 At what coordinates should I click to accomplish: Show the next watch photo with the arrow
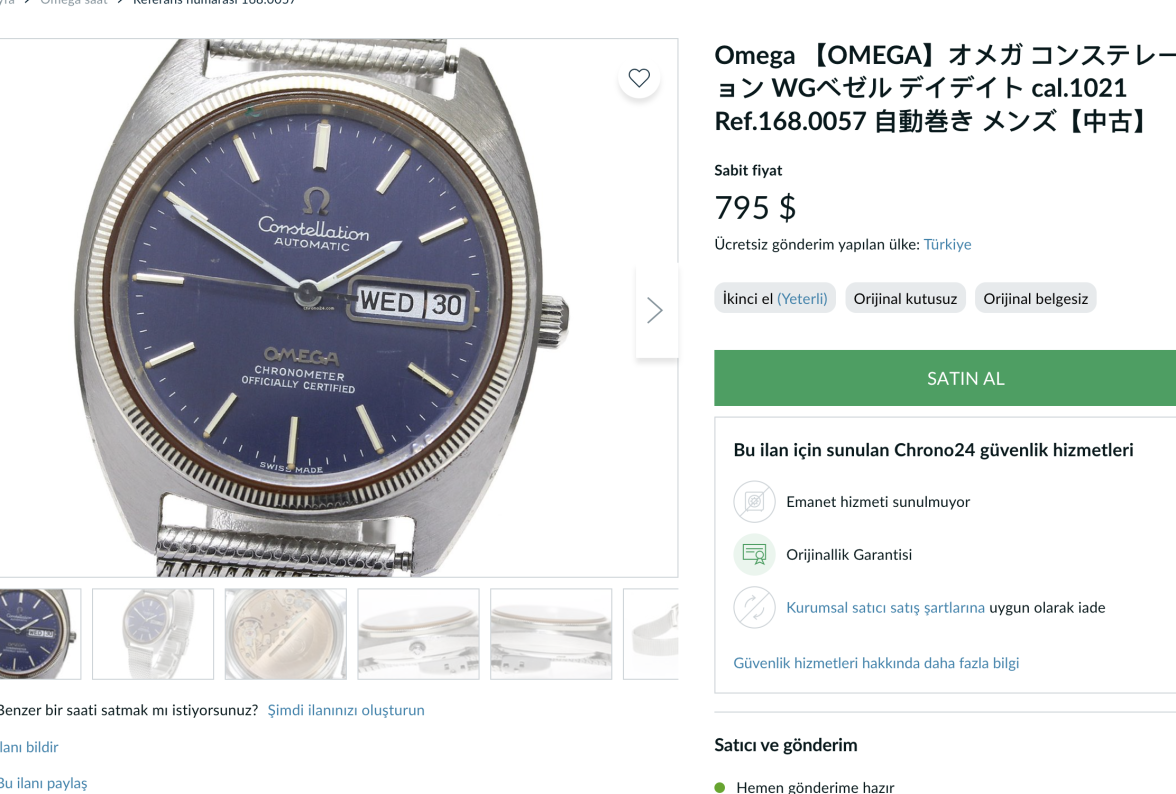coord(655,310)
